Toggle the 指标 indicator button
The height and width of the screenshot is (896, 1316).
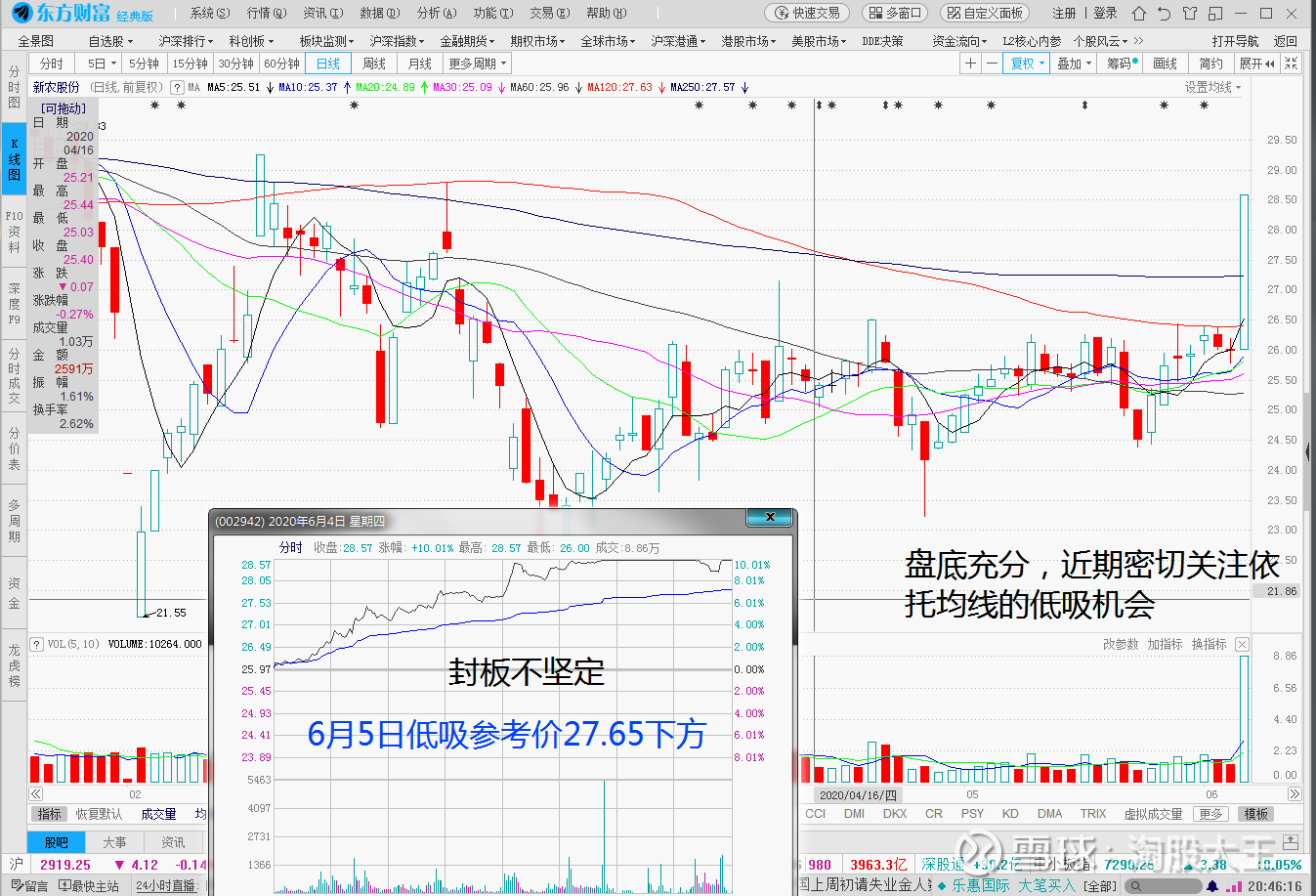(x=49, y=814)
